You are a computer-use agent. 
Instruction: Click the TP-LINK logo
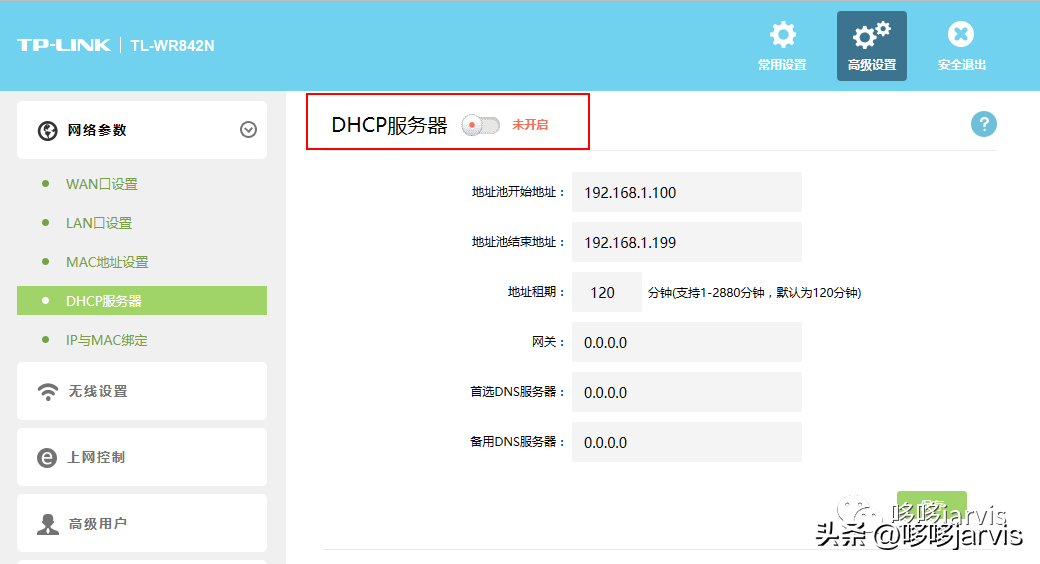[x=64, y=45]
